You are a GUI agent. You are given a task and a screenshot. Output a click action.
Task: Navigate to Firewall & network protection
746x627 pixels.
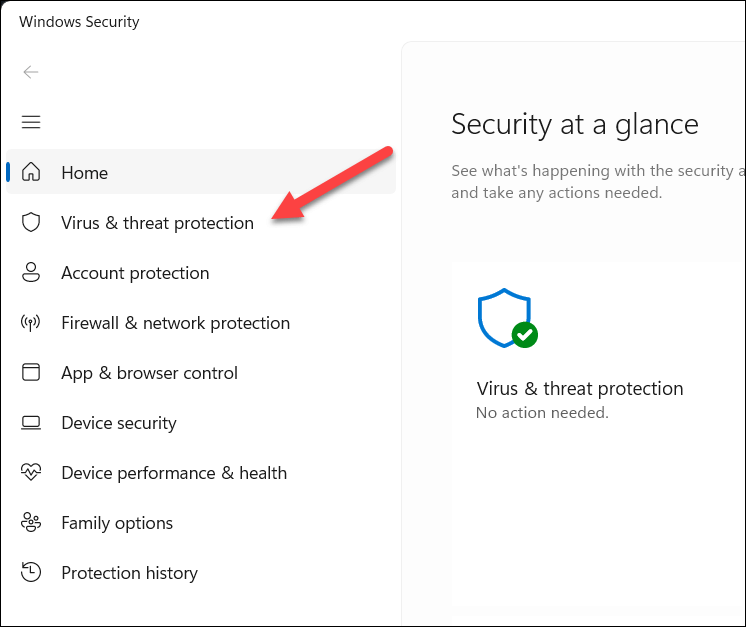[175, 323]
